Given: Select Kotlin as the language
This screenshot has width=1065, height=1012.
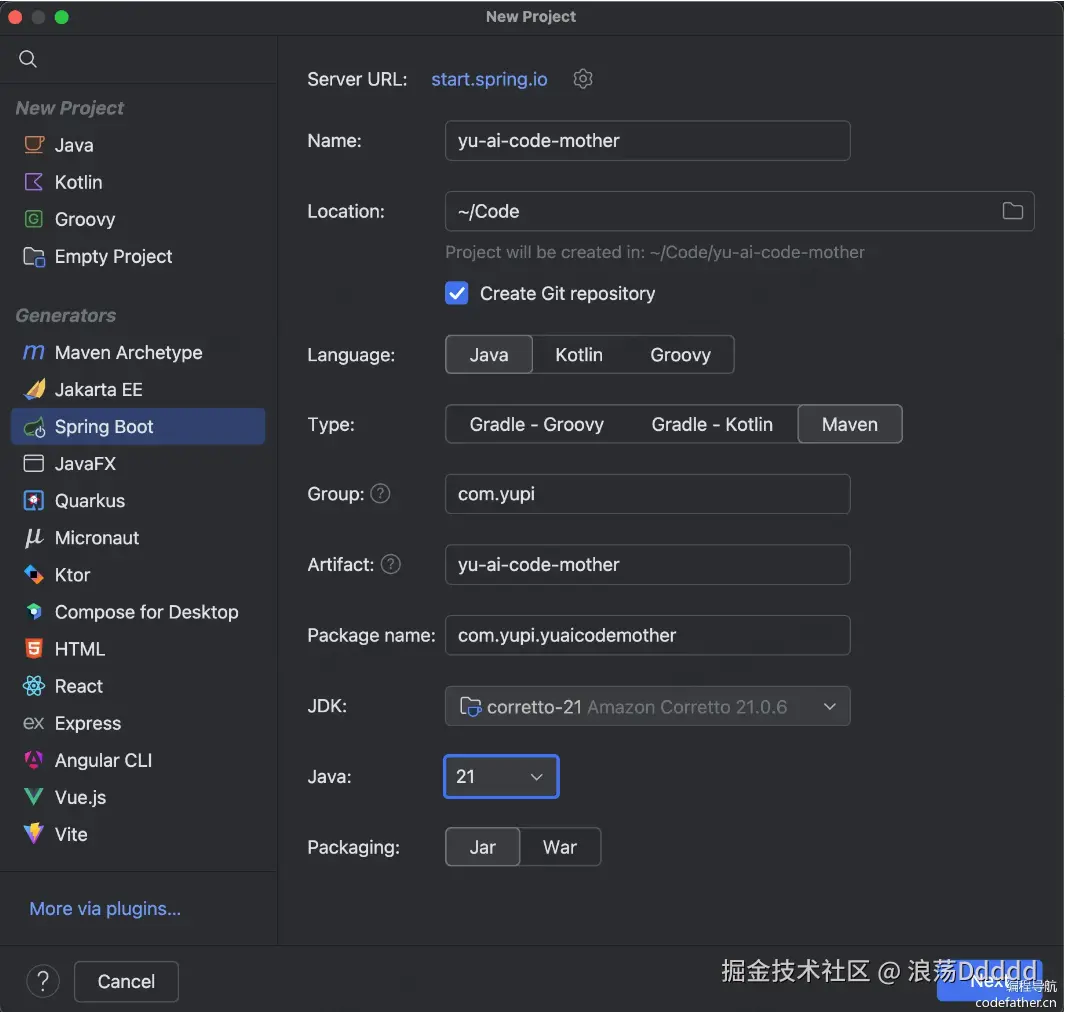Looking at the screenshot, I should [579, 355].
